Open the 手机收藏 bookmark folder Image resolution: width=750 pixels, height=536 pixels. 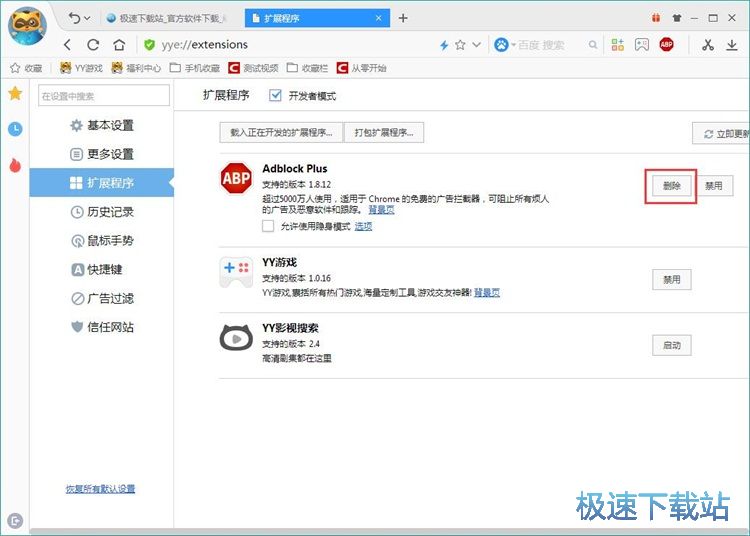click(x=195, y=68)
